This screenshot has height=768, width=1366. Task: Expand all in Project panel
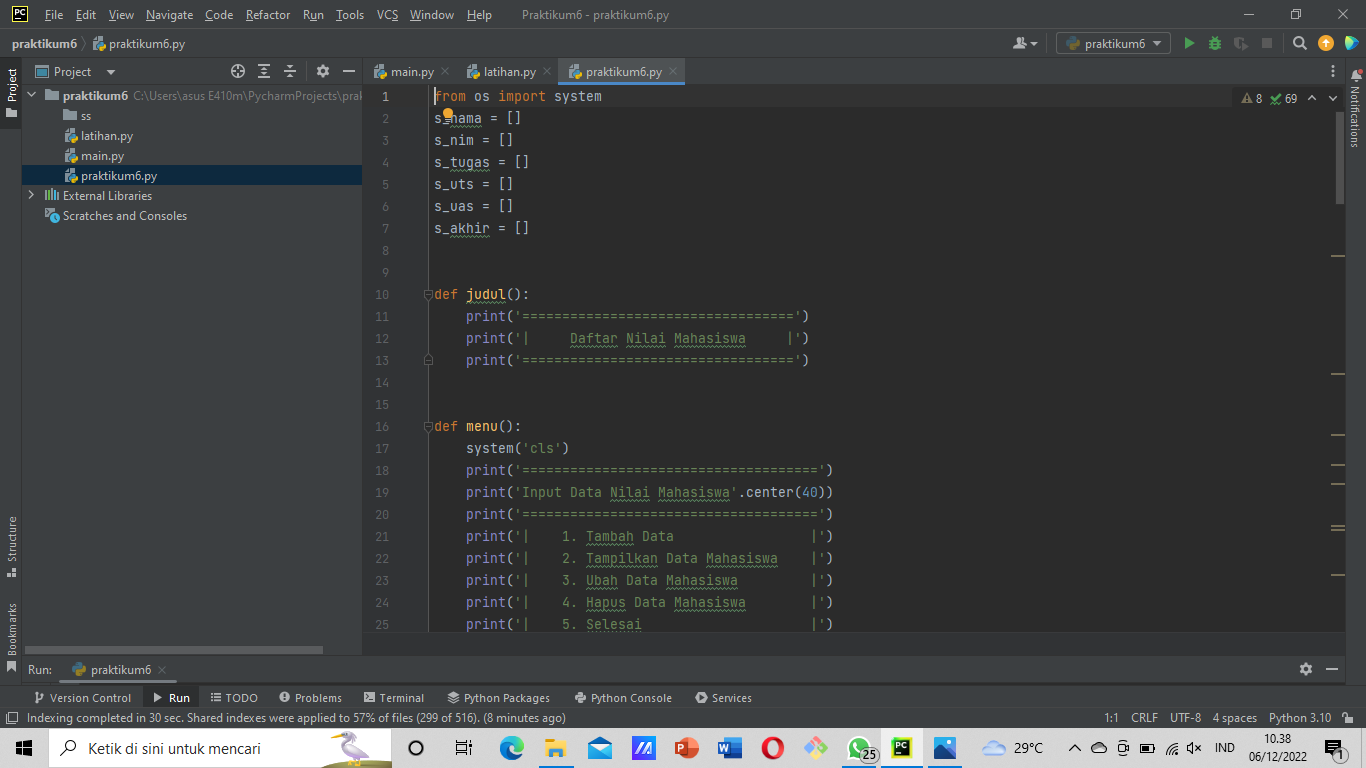(x=264, y=72)
